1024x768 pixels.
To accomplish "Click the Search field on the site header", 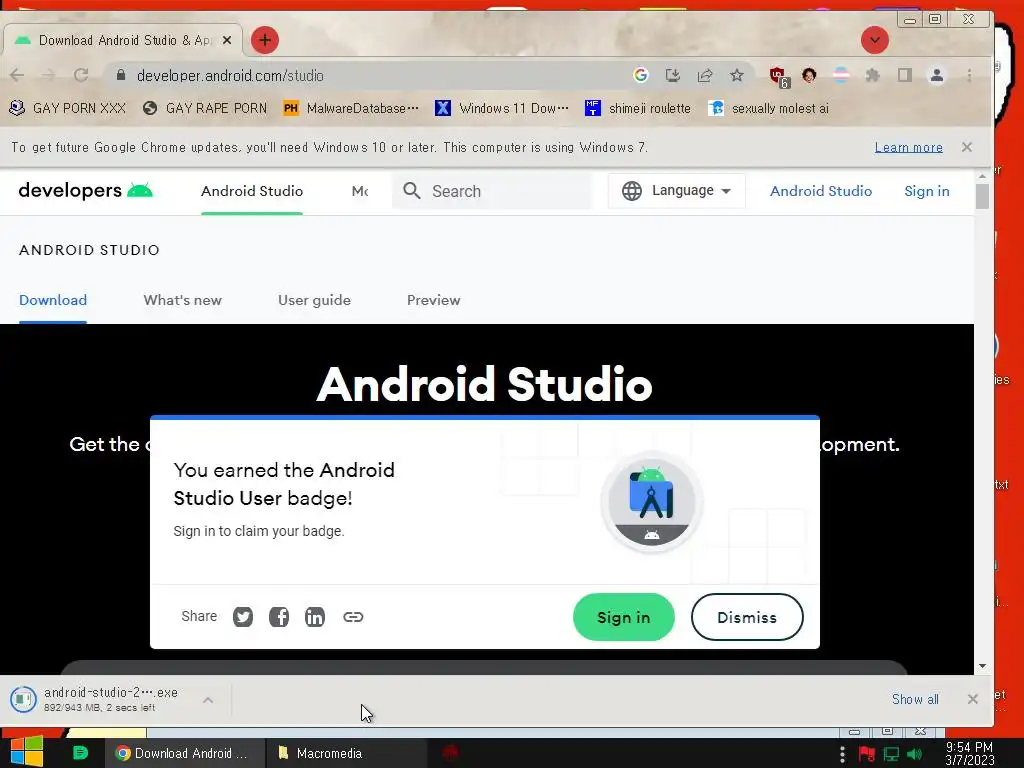I will click(x=492, y=191).
